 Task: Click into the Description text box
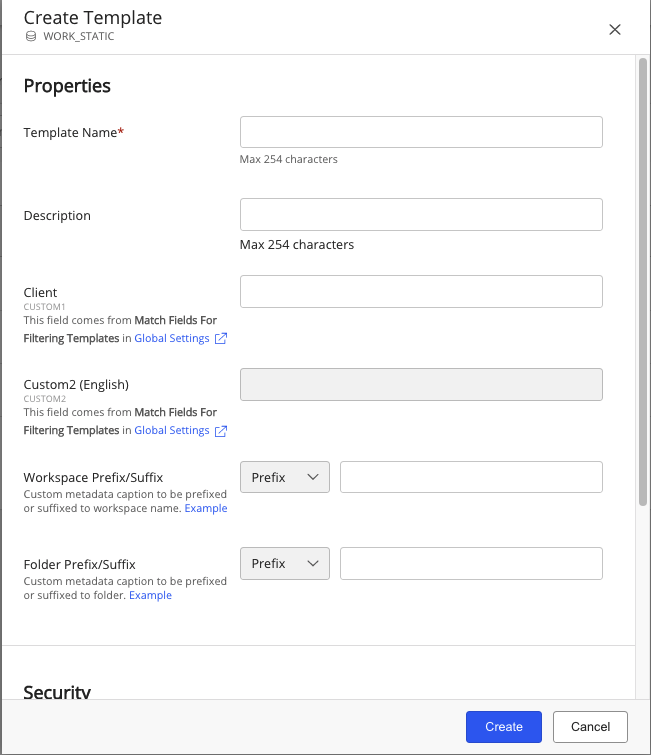[x=421, y=214]
